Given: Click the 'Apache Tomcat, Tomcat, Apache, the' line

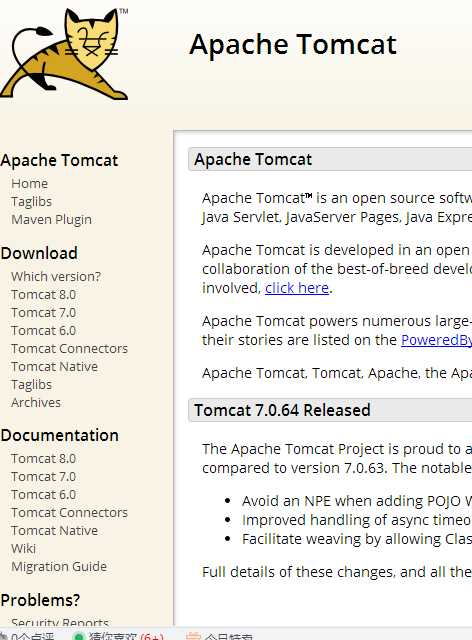Looking at the screenshot, I should (337, 373).
